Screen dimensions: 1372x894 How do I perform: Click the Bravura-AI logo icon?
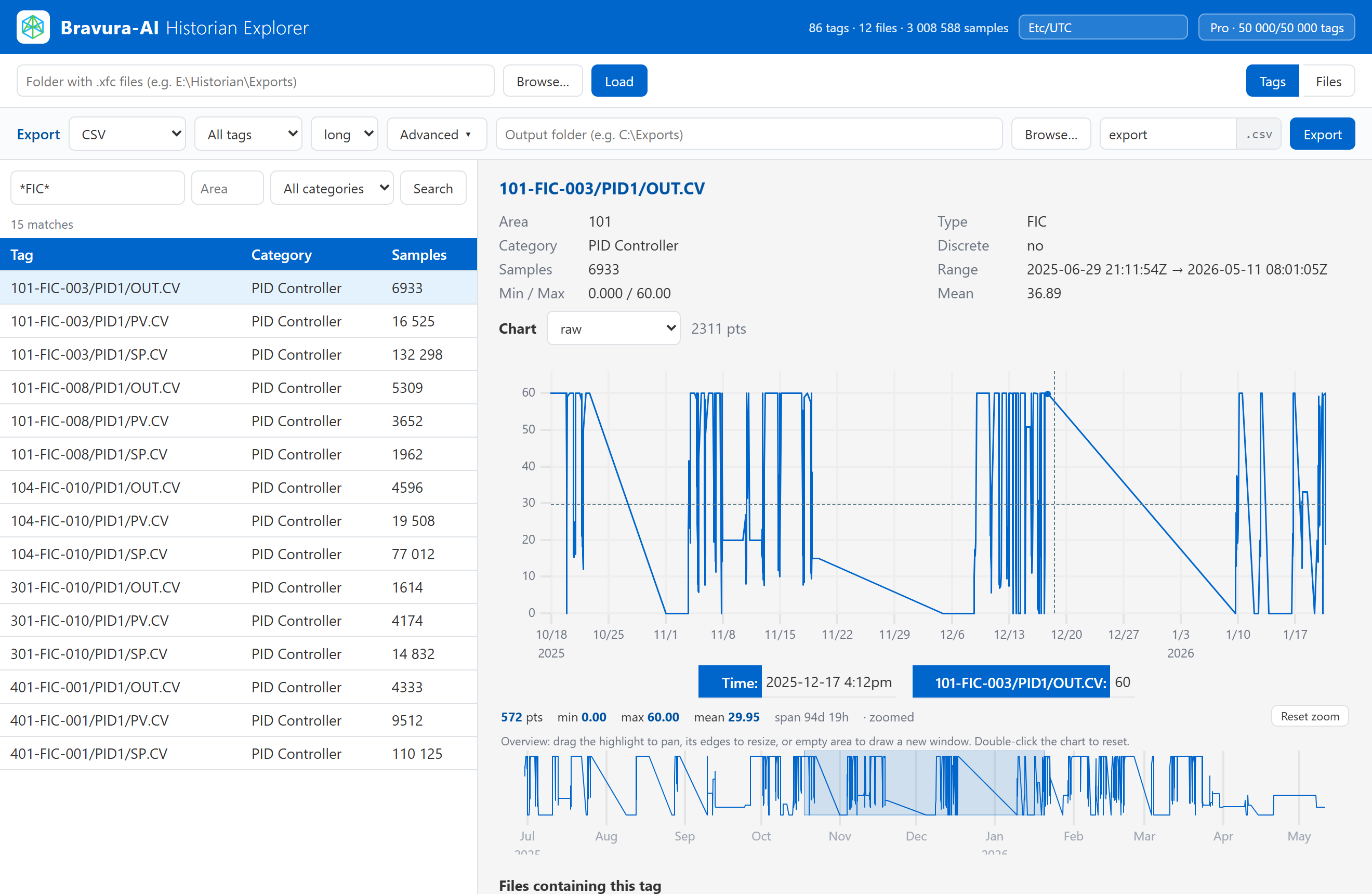pyautogui.click(x=33, y=27)
